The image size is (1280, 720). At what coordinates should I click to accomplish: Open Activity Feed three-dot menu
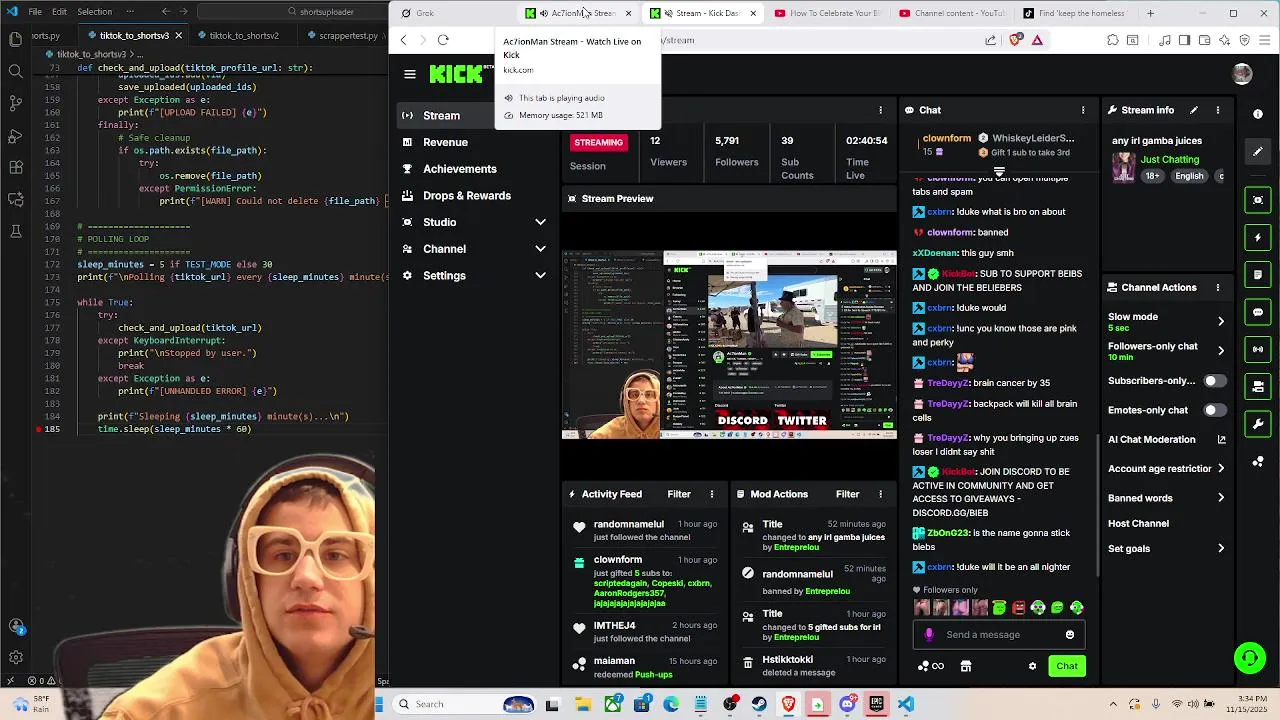pos(712,494)
